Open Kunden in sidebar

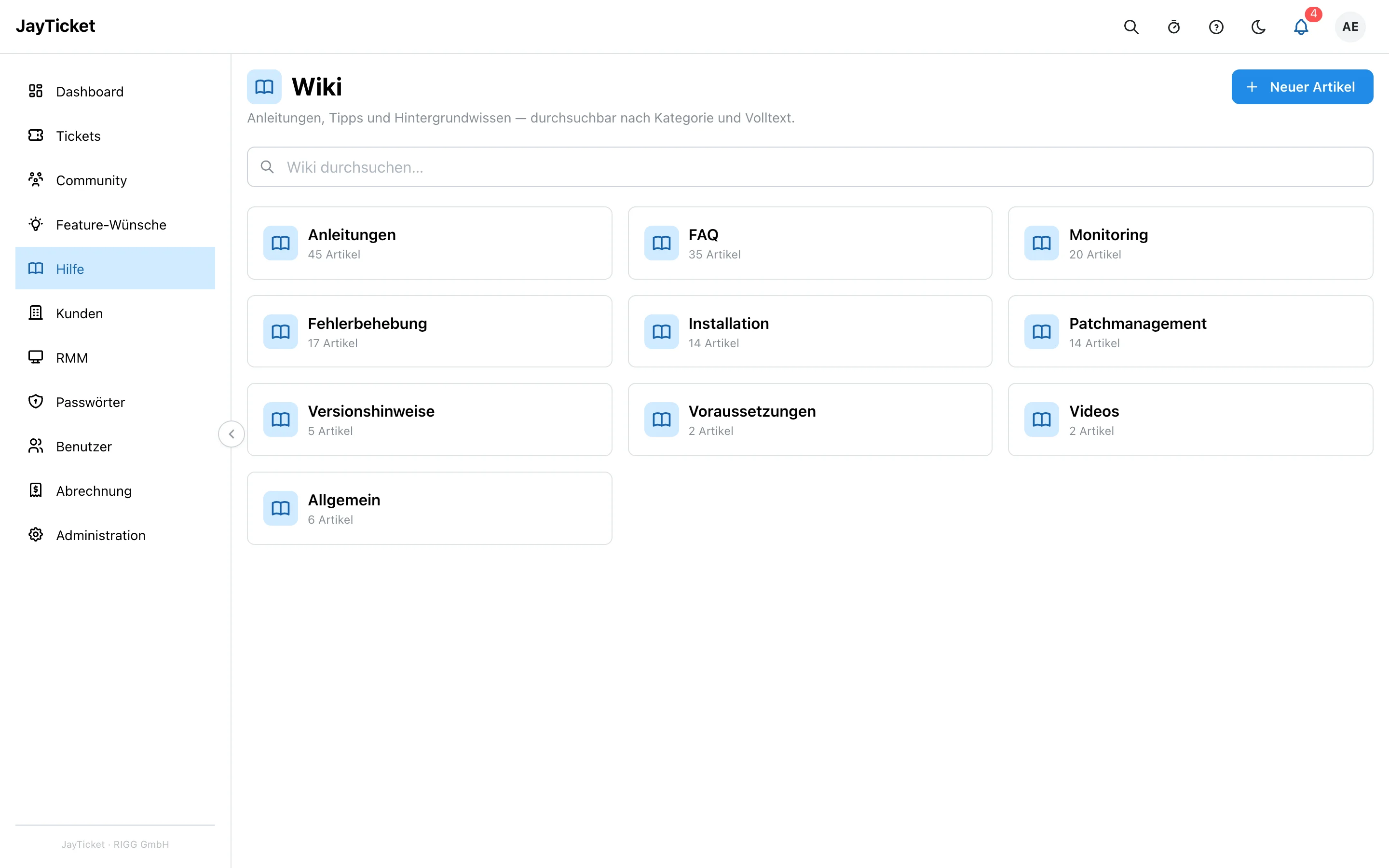[115, 313]
